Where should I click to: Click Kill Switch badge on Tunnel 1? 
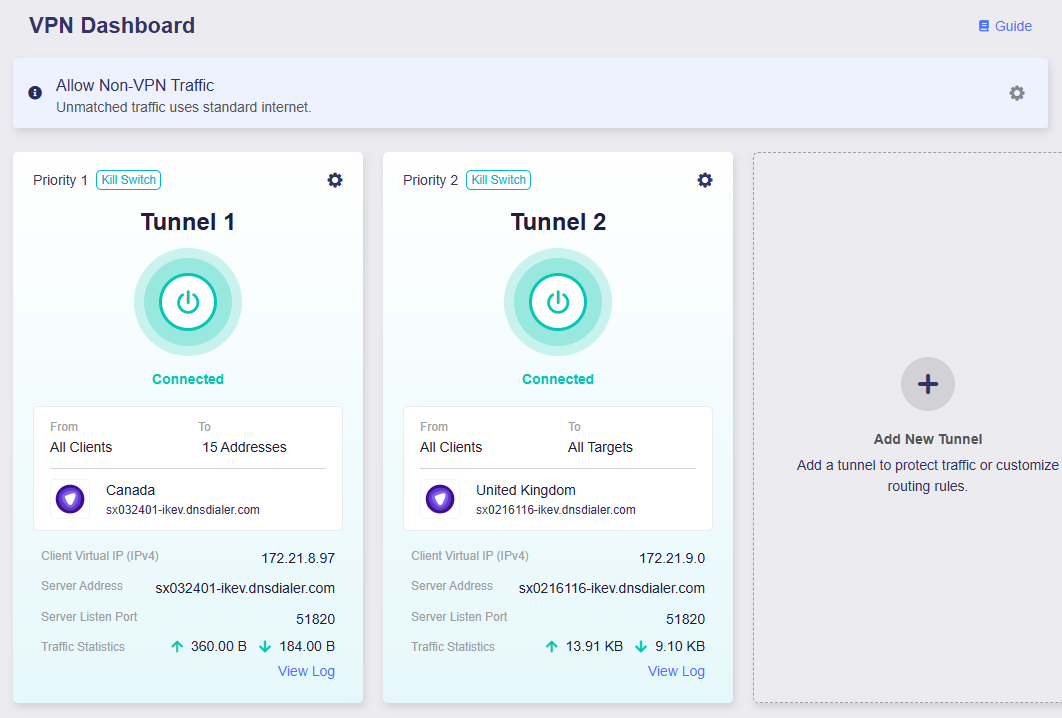128,180
